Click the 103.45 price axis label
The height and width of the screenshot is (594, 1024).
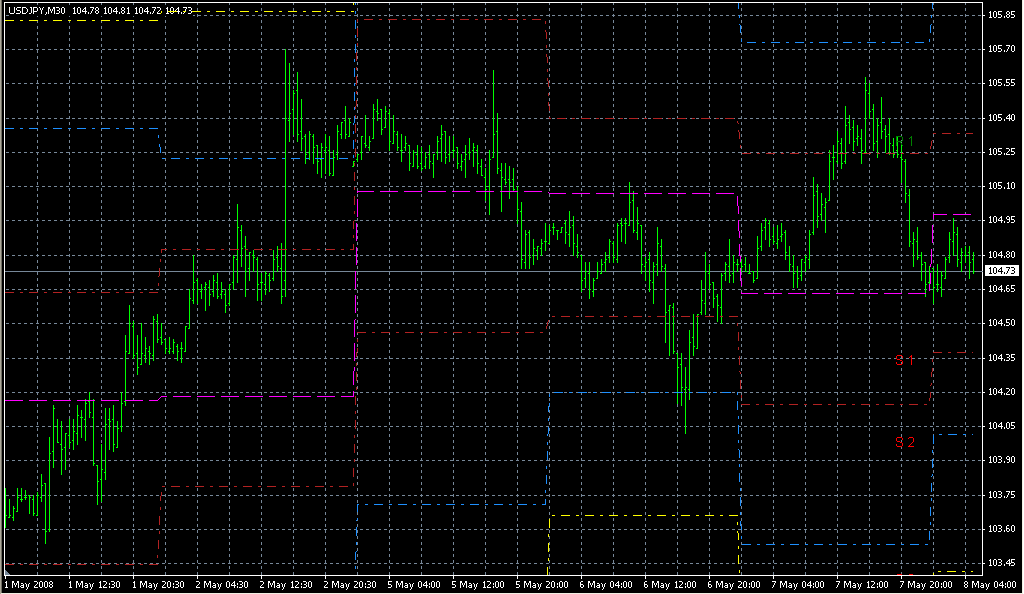pos(1001,562)
